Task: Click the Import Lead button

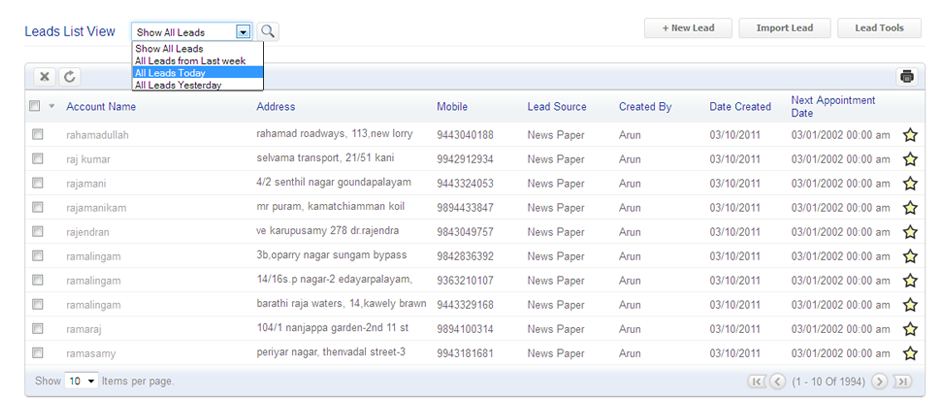Action: (784, 28)
